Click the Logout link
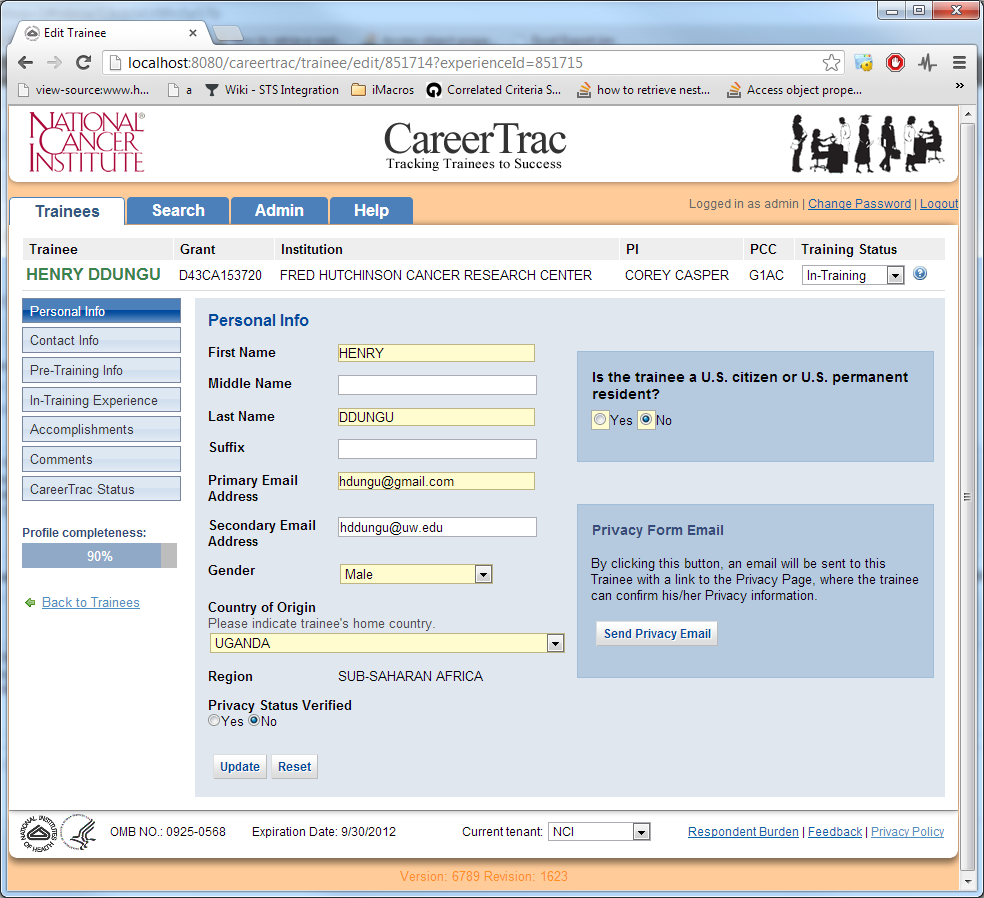The height and width of the screenshot is (898, 984). (x=939, y=203)
